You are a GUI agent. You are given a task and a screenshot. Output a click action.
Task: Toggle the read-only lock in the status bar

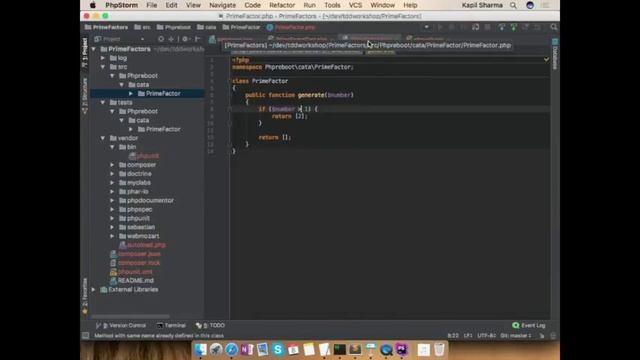pos(542,336)
